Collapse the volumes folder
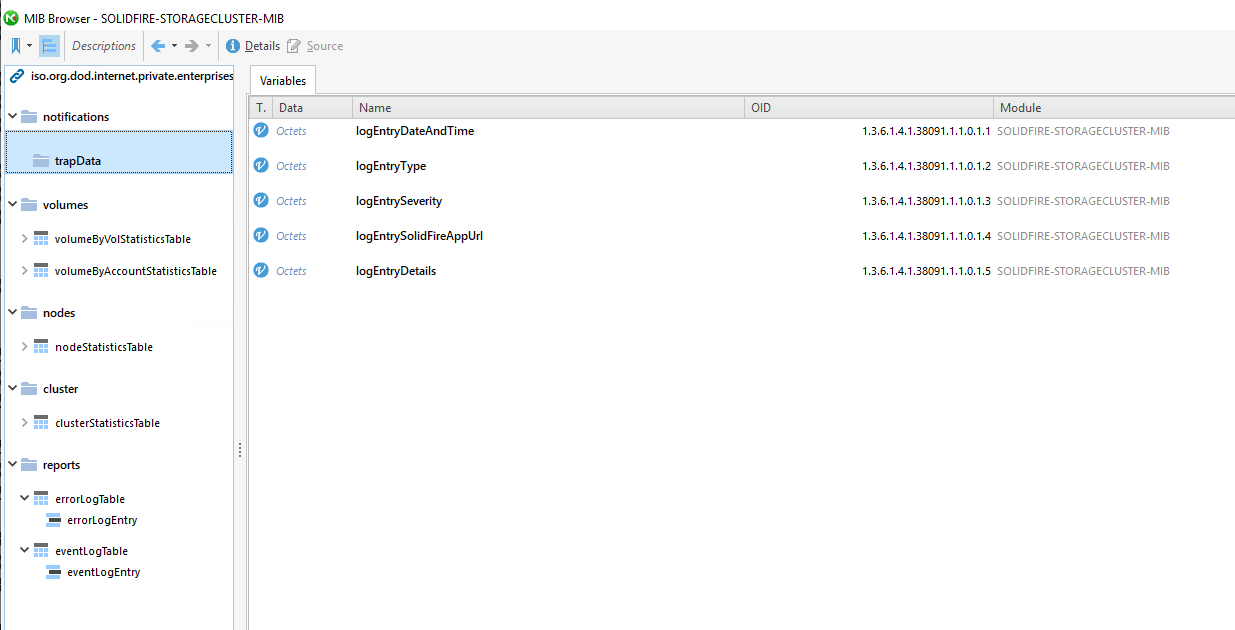The image size is (1235, 630). (12, 205)
